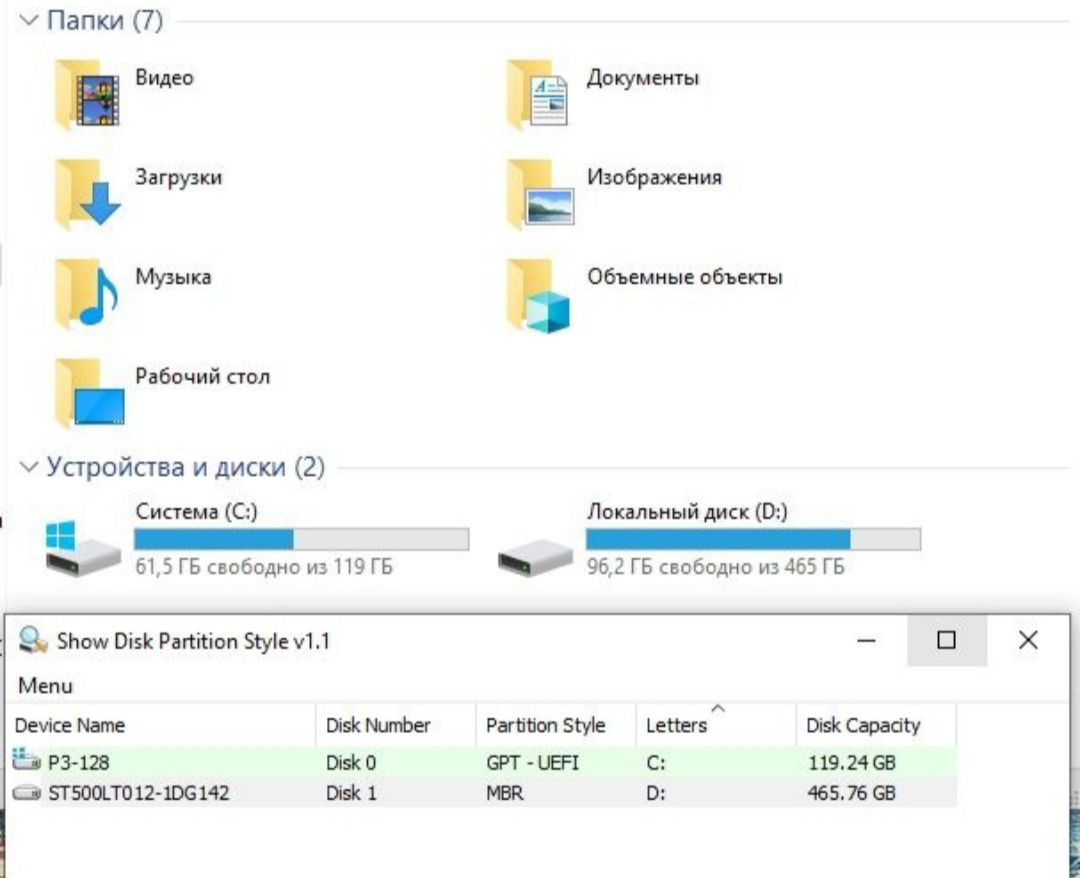Screen dimensions: 1080x878
Task: Select the Музыка folder label
Action: pos(173,277)
